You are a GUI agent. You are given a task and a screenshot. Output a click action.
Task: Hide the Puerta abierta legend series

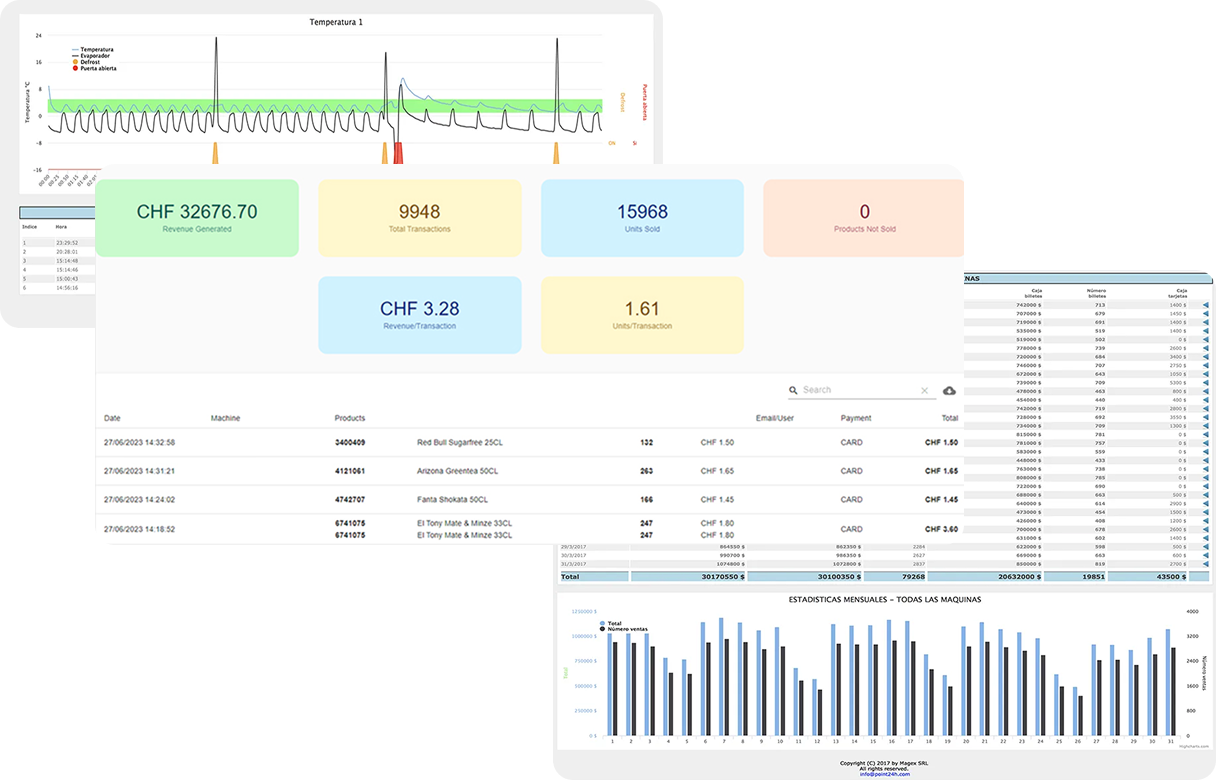click(97, 69)
